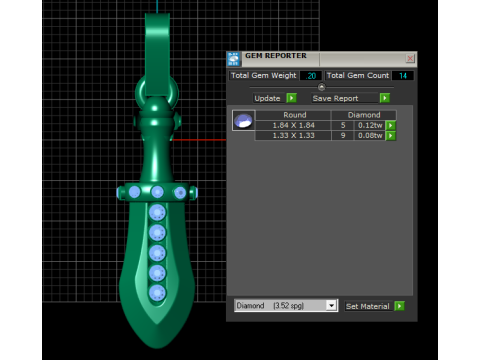Click the quantity 5 cell

pos(343,125)
